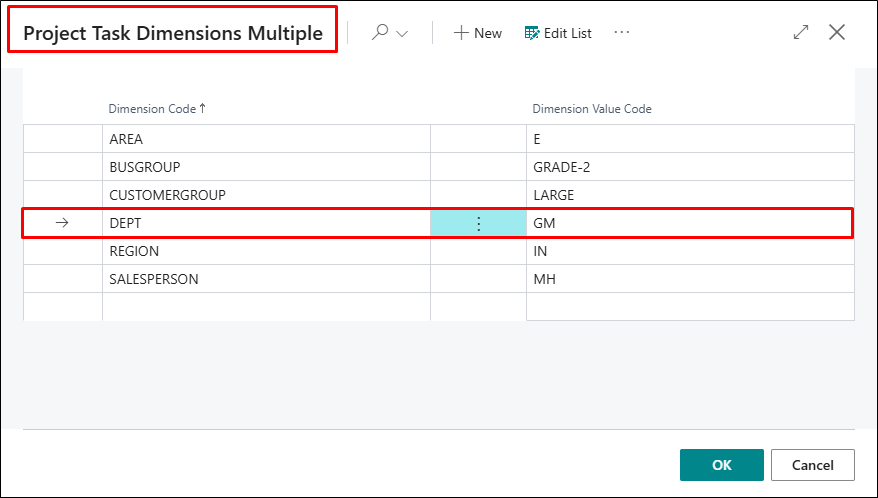This screenshot has width=878, height=498.
Task: Sort by Dimension Code column header
Action: pos(157,109)
